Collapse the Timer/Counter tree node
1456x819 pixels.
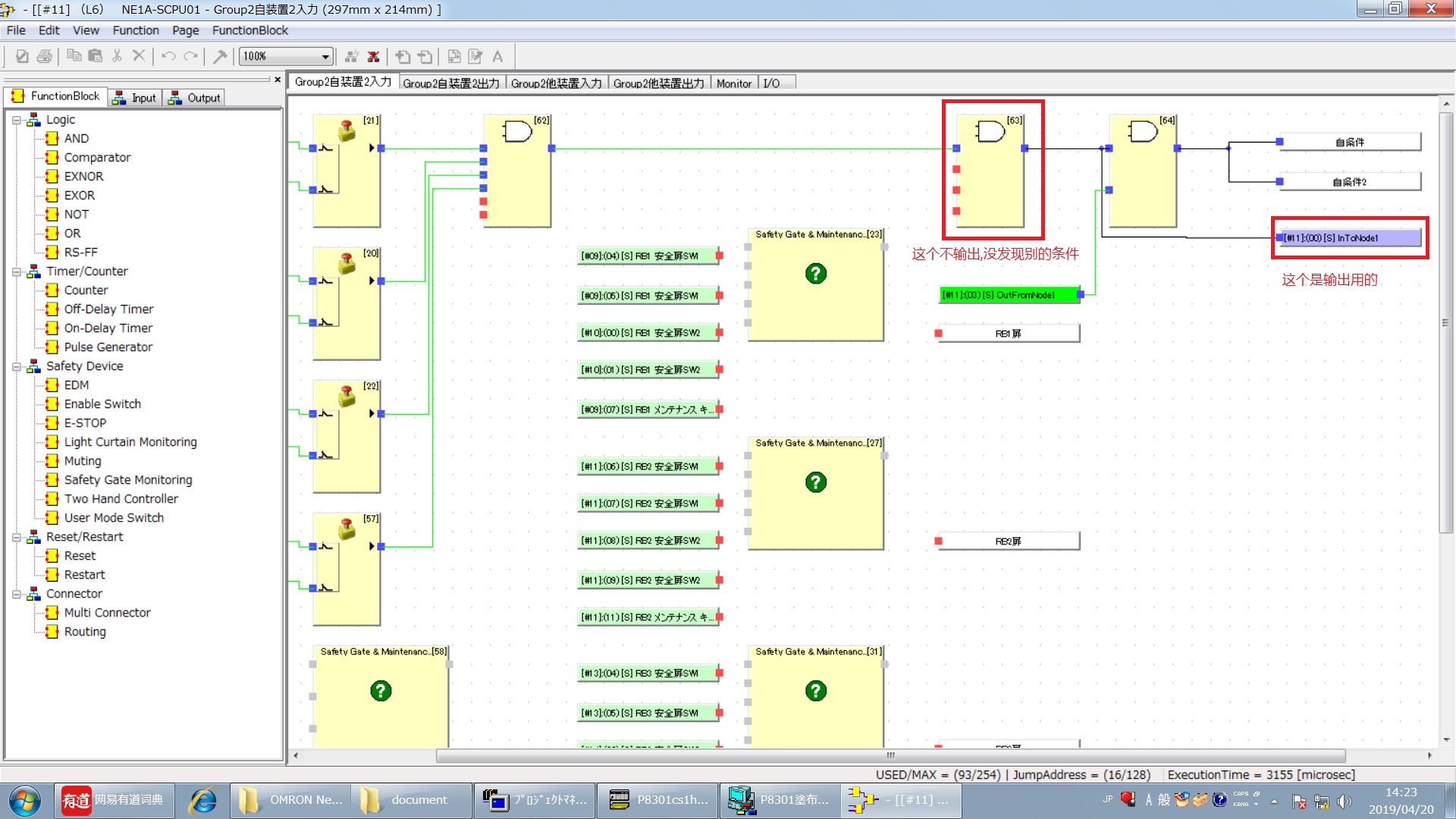(17, 271)
